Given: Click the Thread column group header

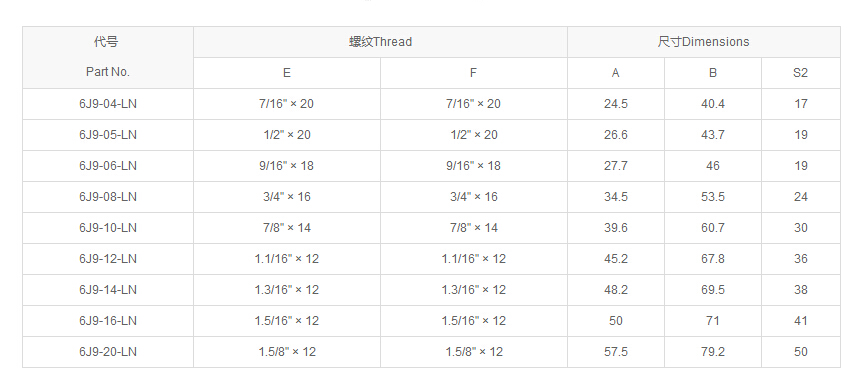Looking at the screenshot, I should click(x=380, y=42).
